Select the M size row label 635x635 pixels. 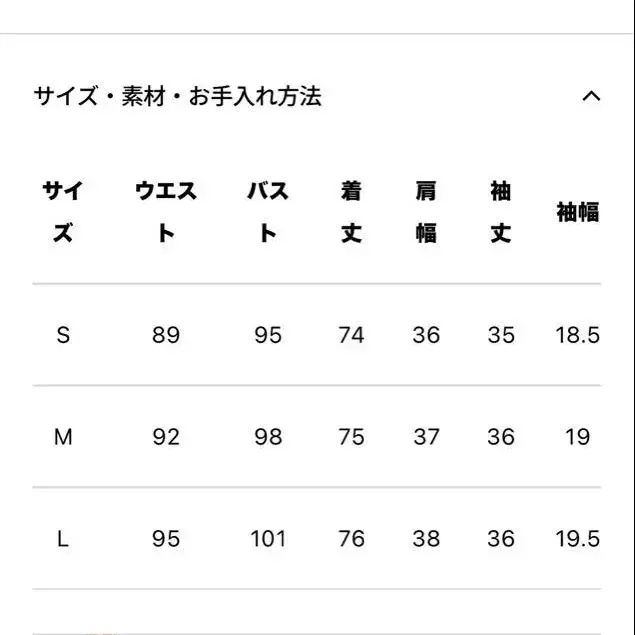[x=63, y=437]
